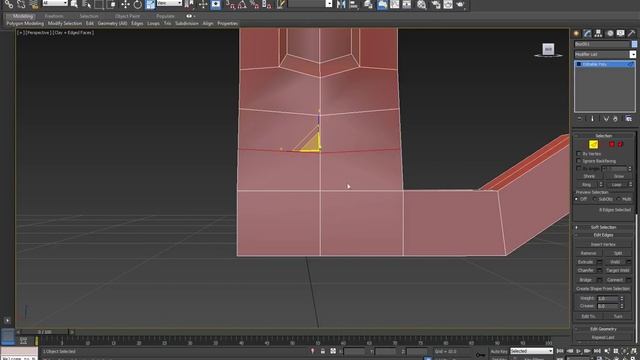Click the Rectangular Selection Region icon
This screenshot has width=640, height=360.
pos(99,4)
